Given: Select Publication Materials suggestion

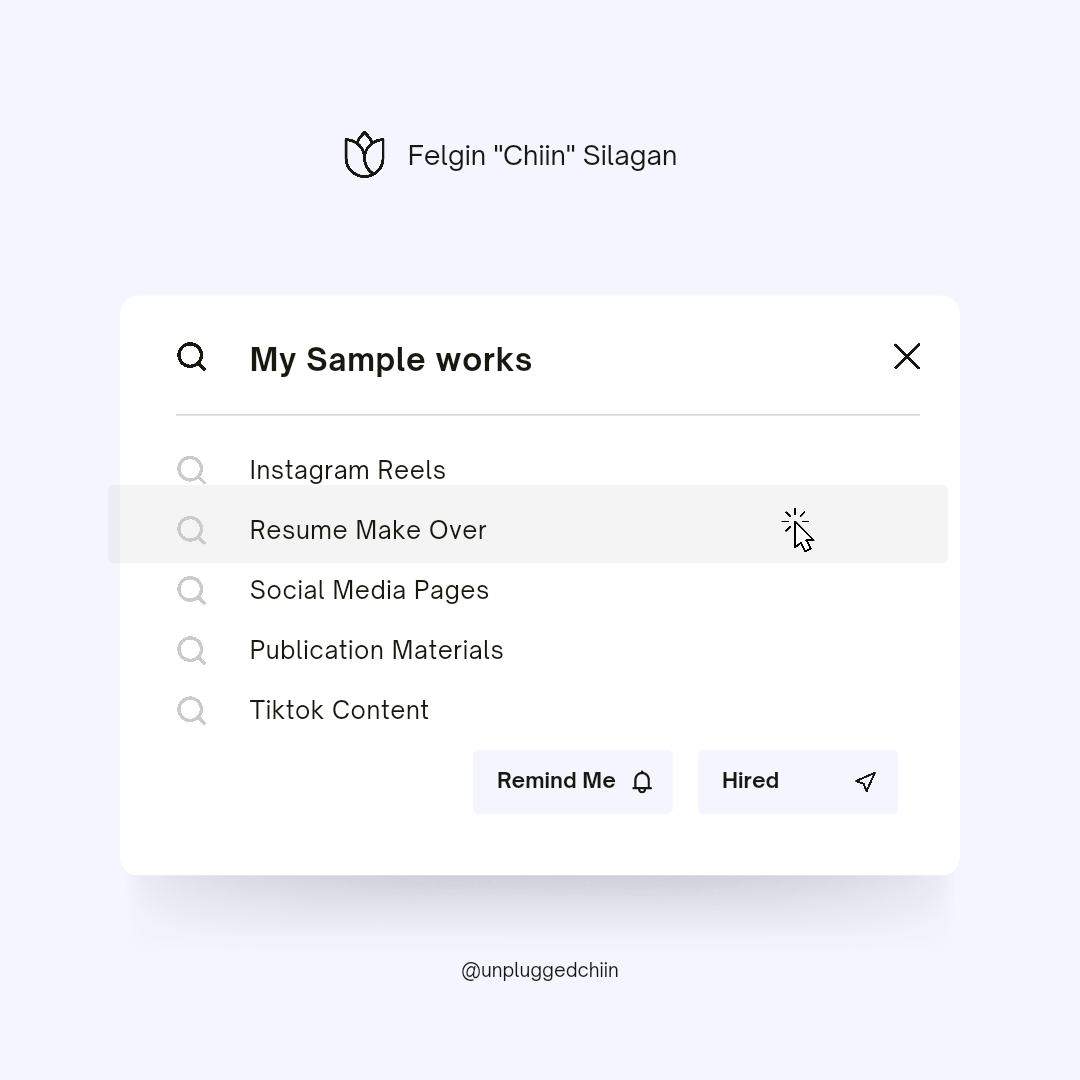Looking at the screenshot, I should (x=376, y=650).
